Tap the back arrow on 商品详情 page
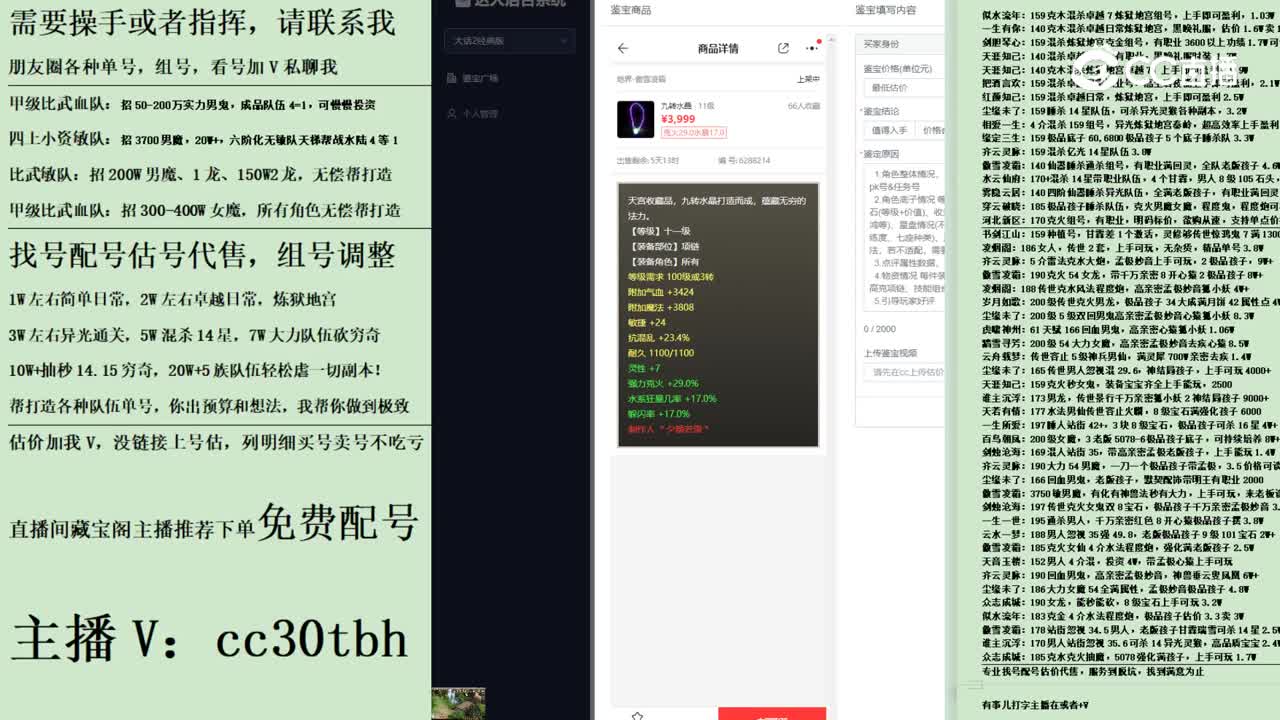This screenshot has height=720, width=1280. coord(622,48)
